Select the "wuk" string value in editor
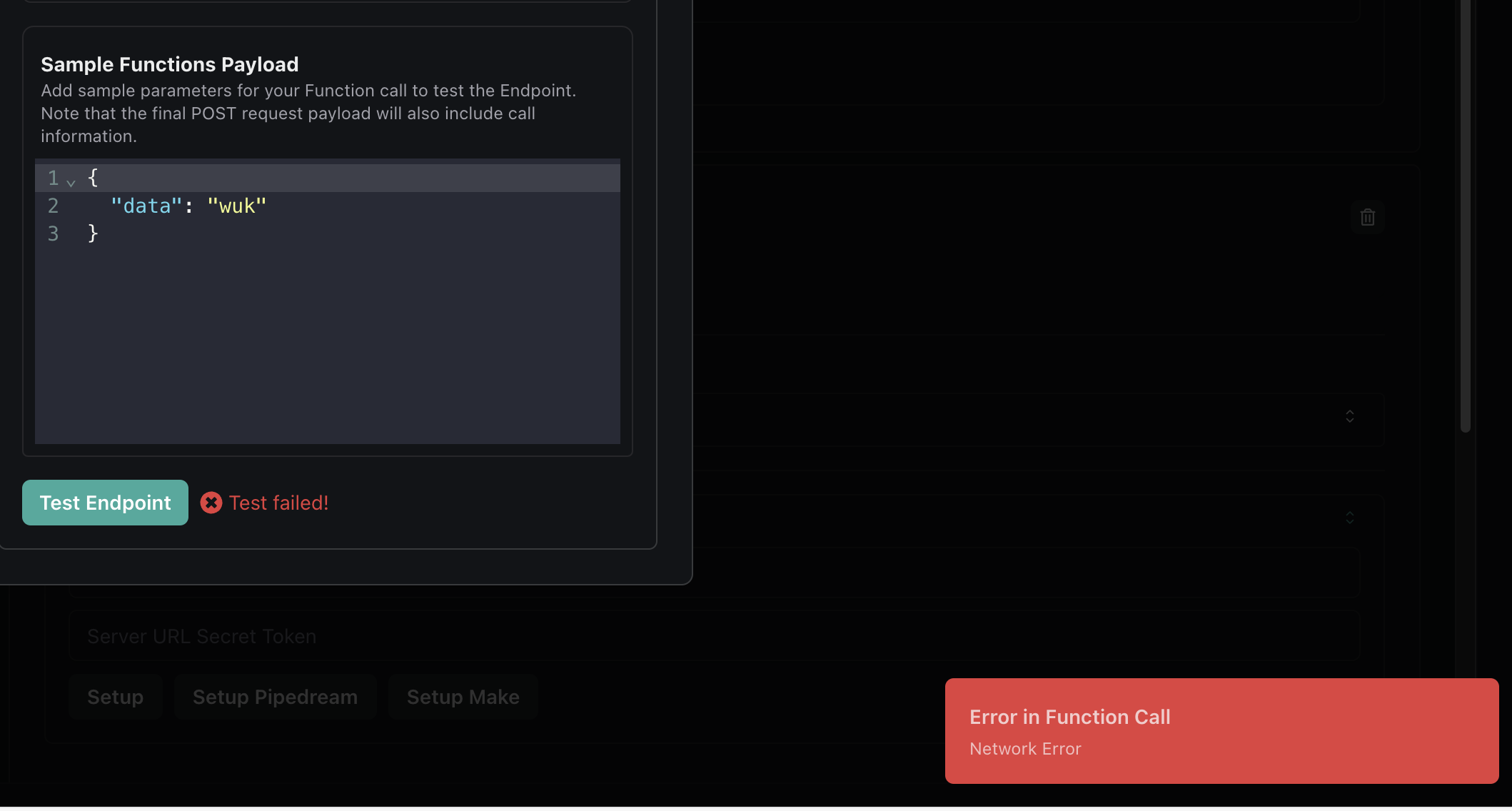1512x811 pixels. tap(236, 206)
